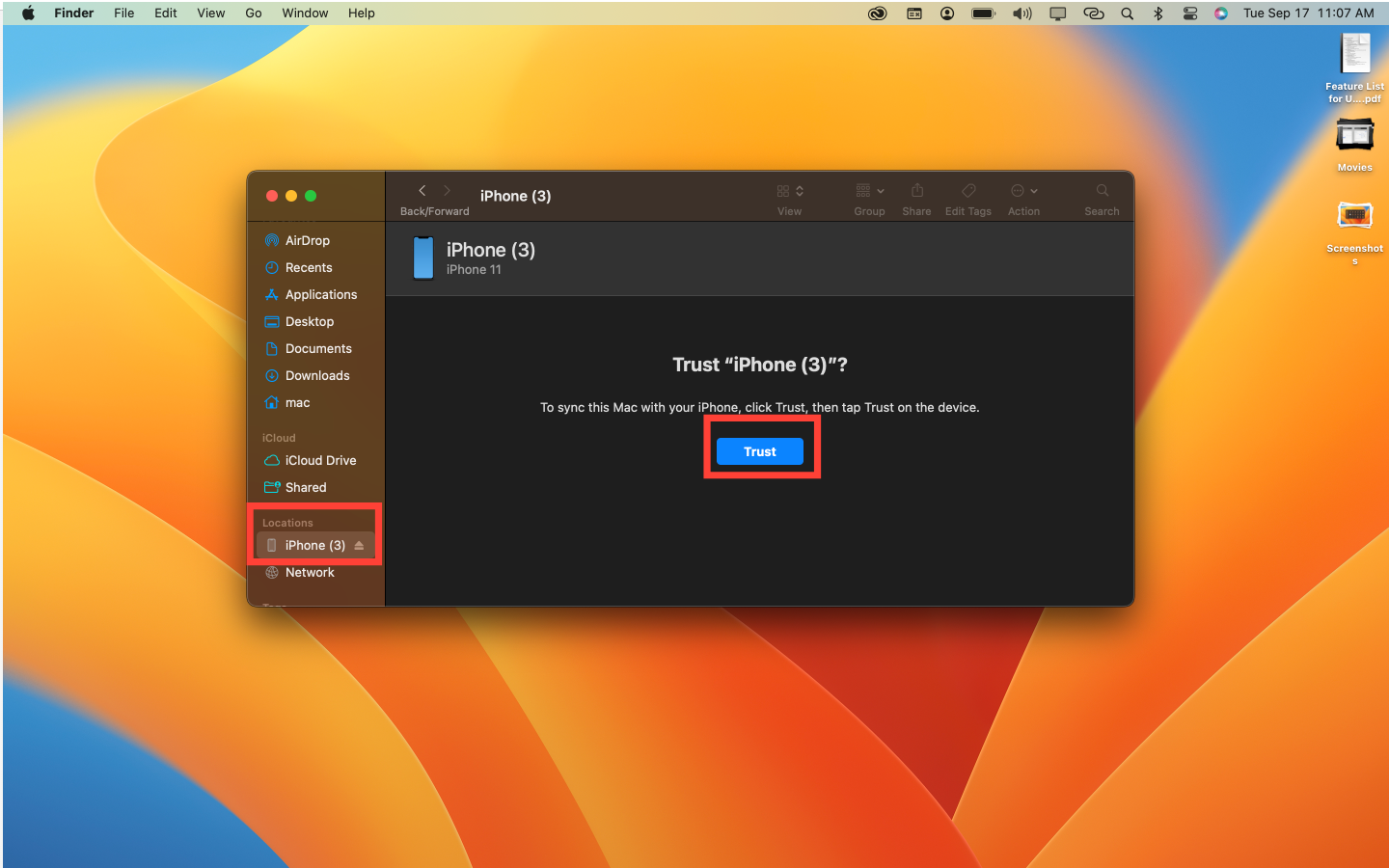This screenshot has height=868, width=1389.
Task: Click the Locations section header
Action: click(287, 523)
